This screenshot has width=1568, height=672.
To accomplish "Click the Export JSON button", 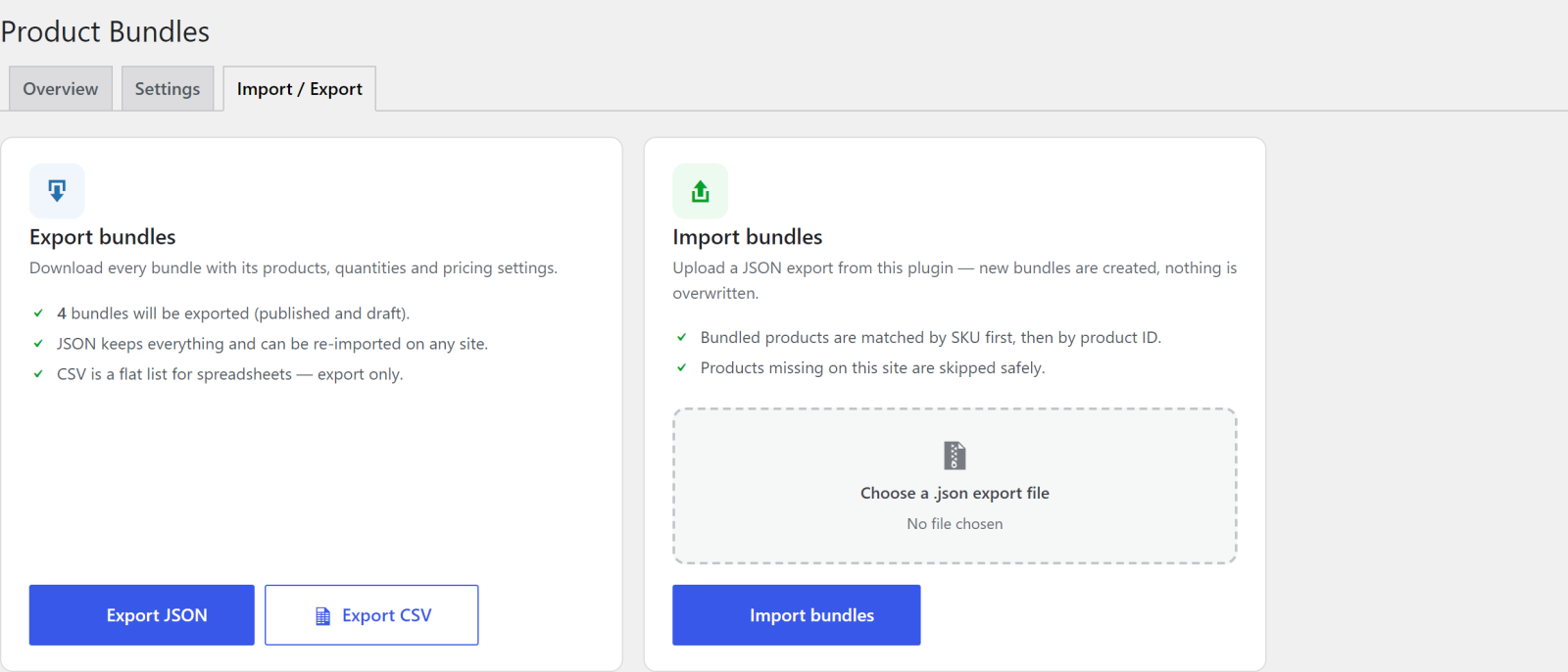I will click(142, 615).
